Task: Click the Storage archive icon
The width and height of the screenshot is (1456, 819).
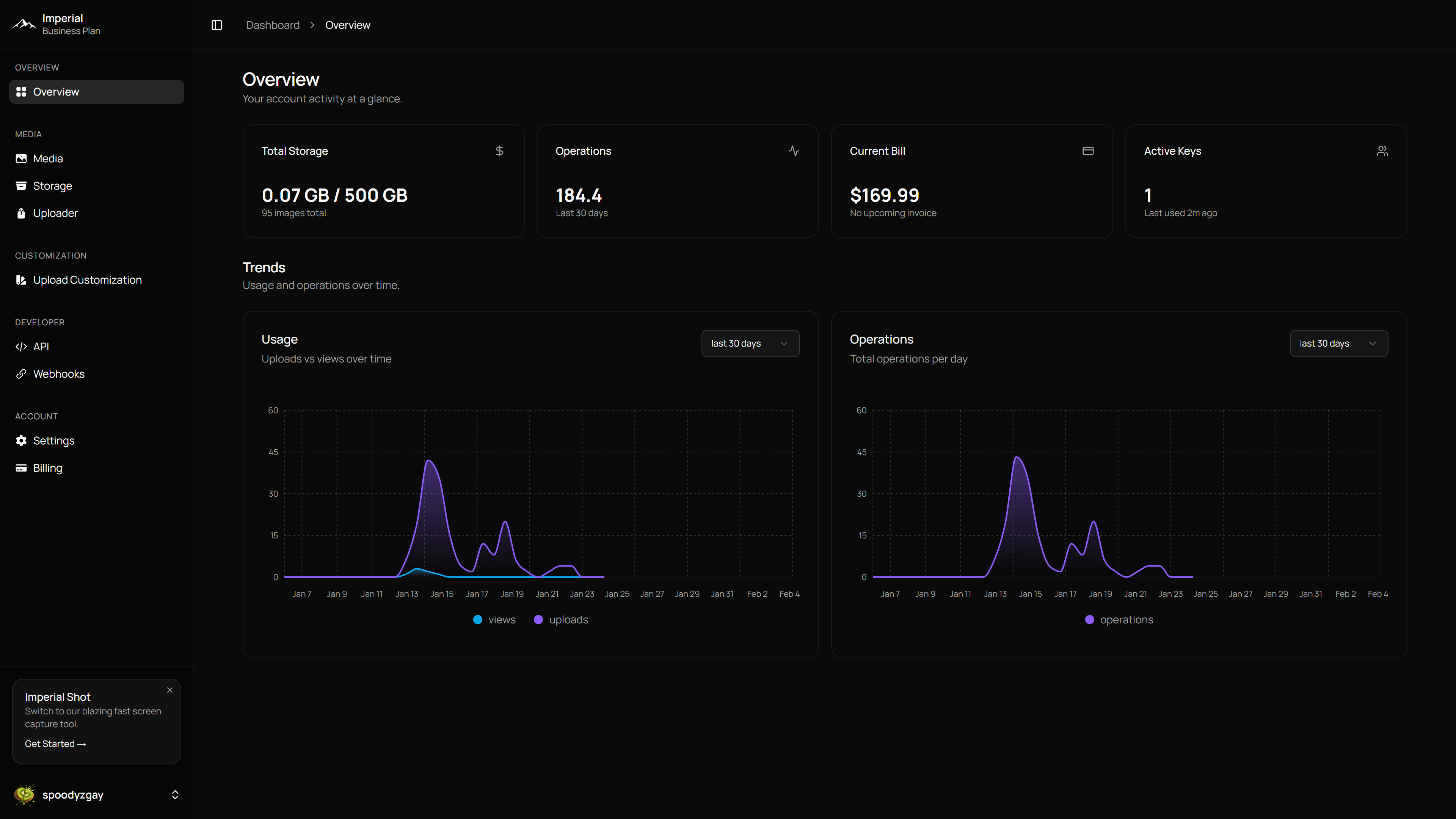Action: pos(21,186)
